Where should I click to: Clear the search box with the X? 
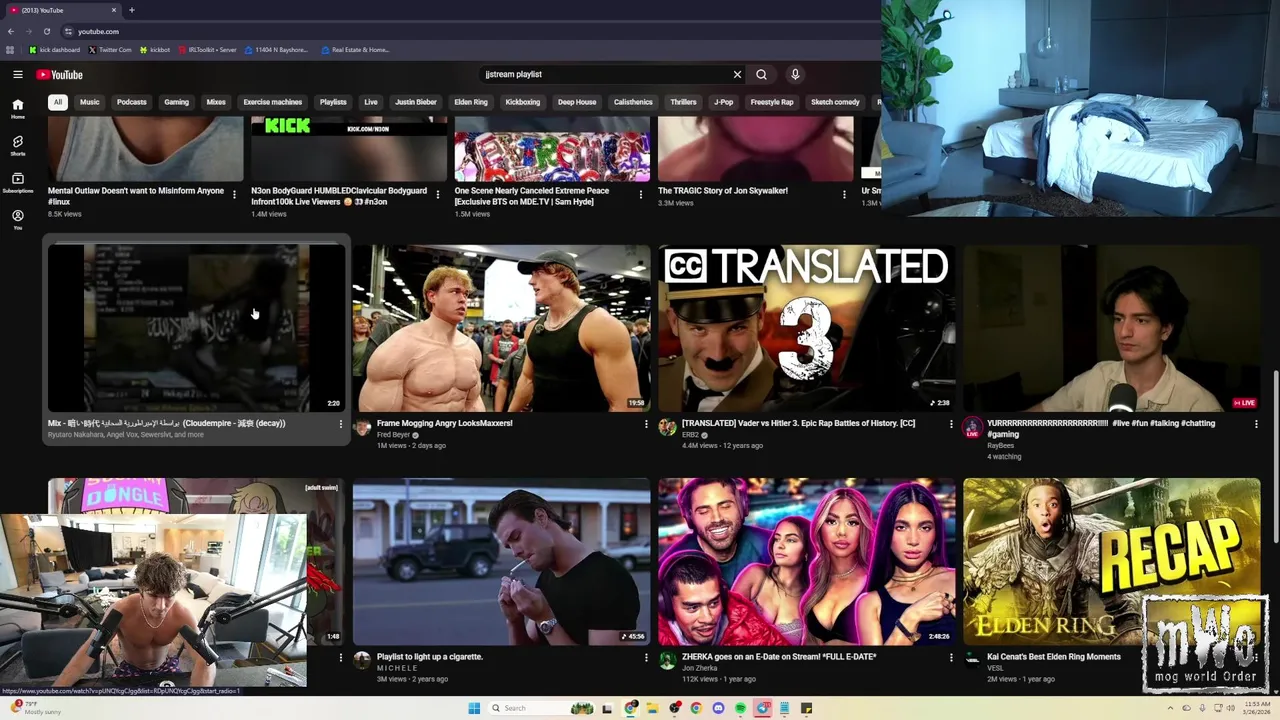tap(737, 74)
